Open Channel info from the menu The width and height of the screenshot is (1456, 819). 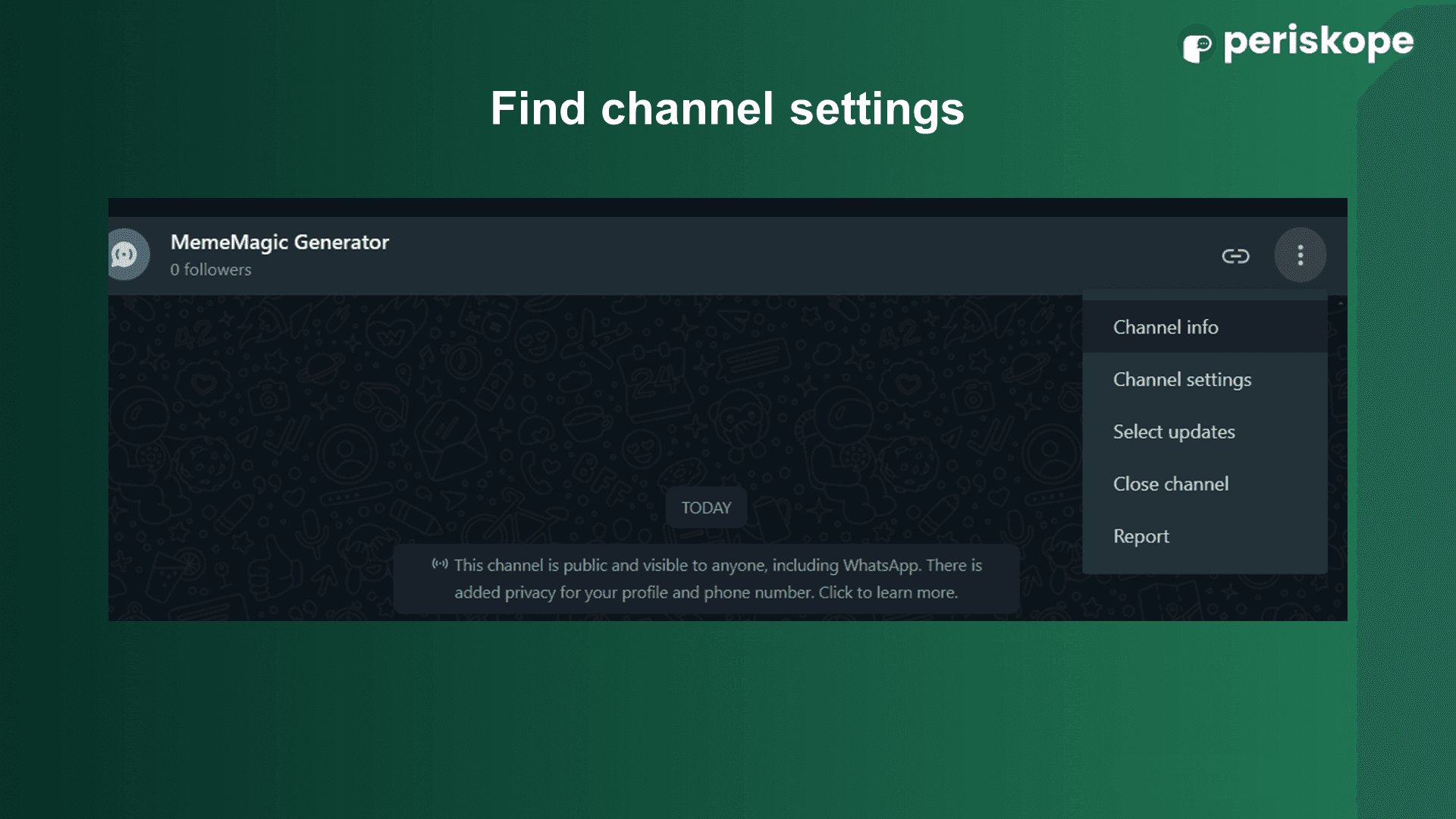1166,327
